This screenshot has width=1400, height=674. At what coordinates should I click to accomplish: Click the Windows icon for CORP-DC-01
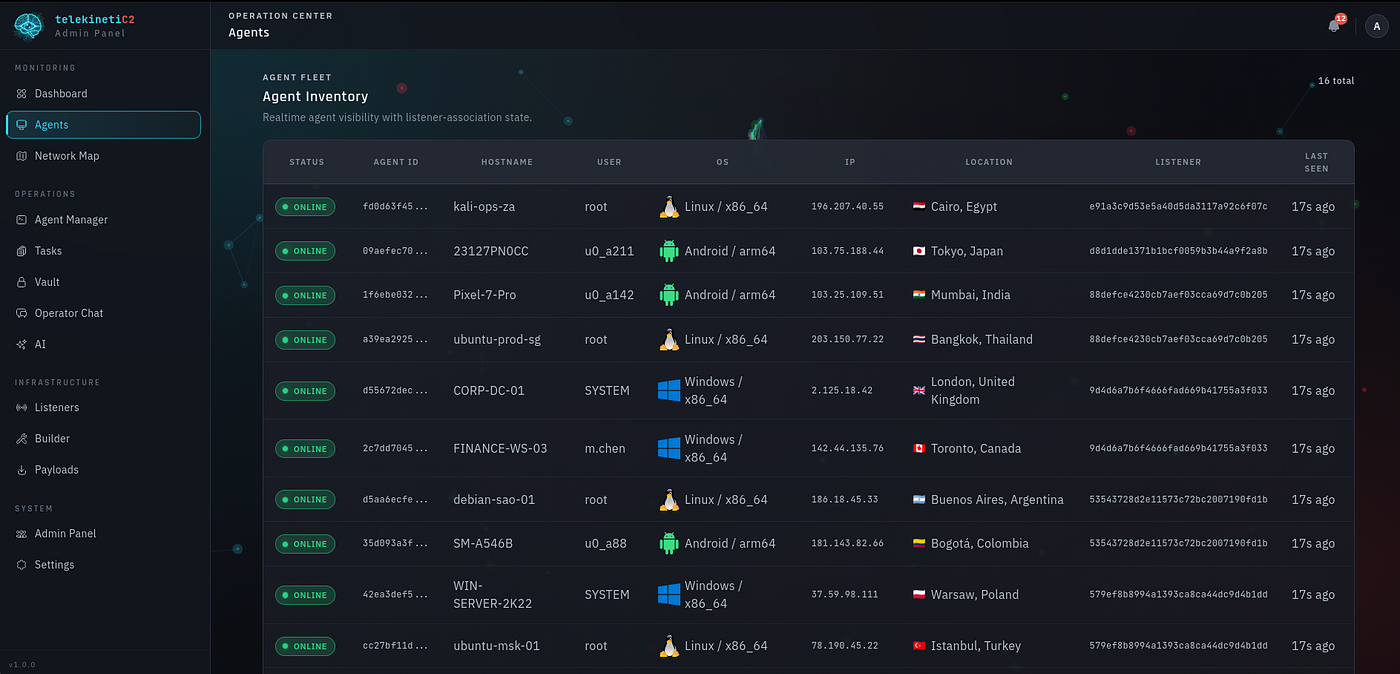coord(669,391)
